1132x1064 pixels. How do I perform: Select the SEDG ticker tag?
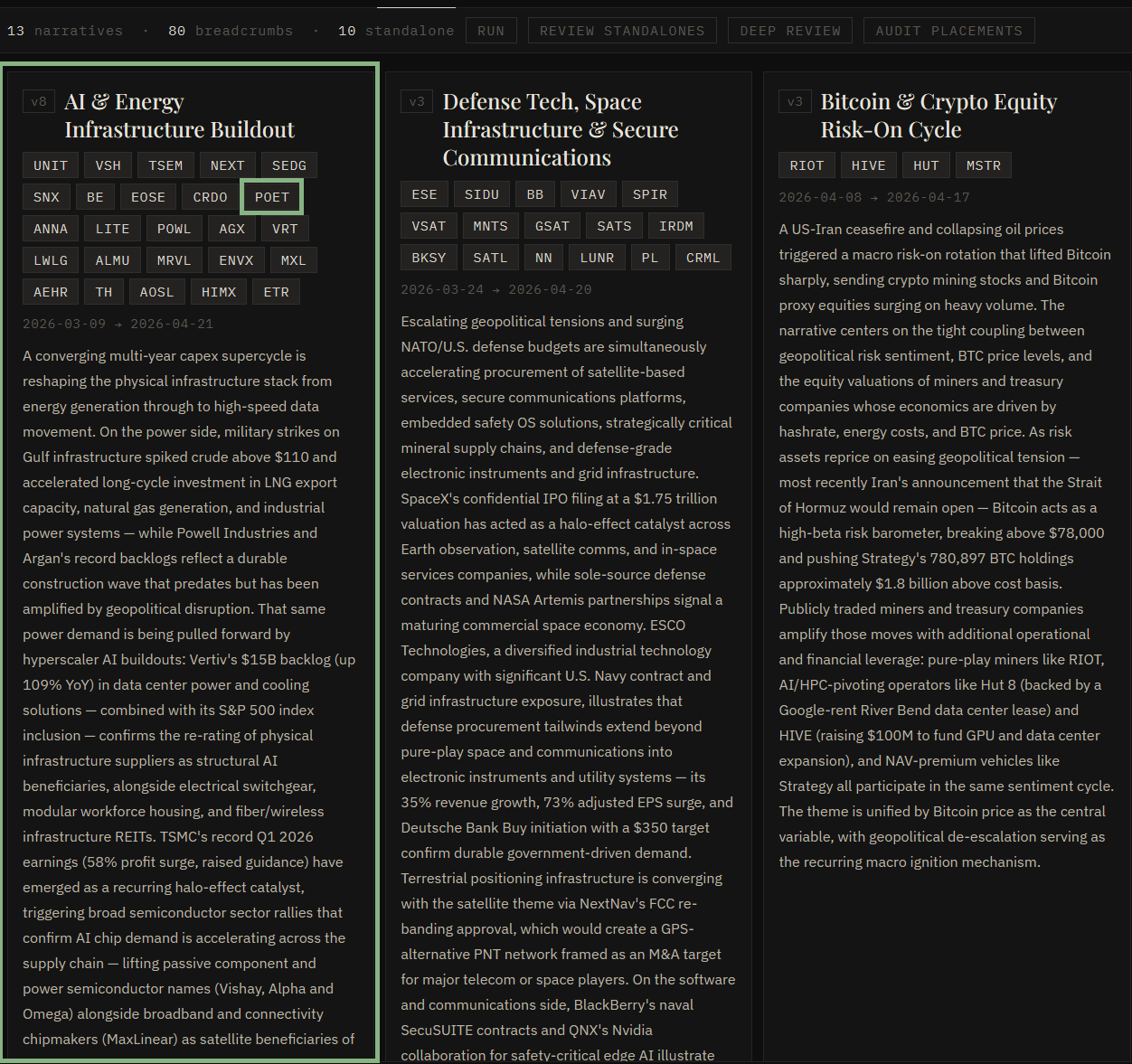point(289,165)
